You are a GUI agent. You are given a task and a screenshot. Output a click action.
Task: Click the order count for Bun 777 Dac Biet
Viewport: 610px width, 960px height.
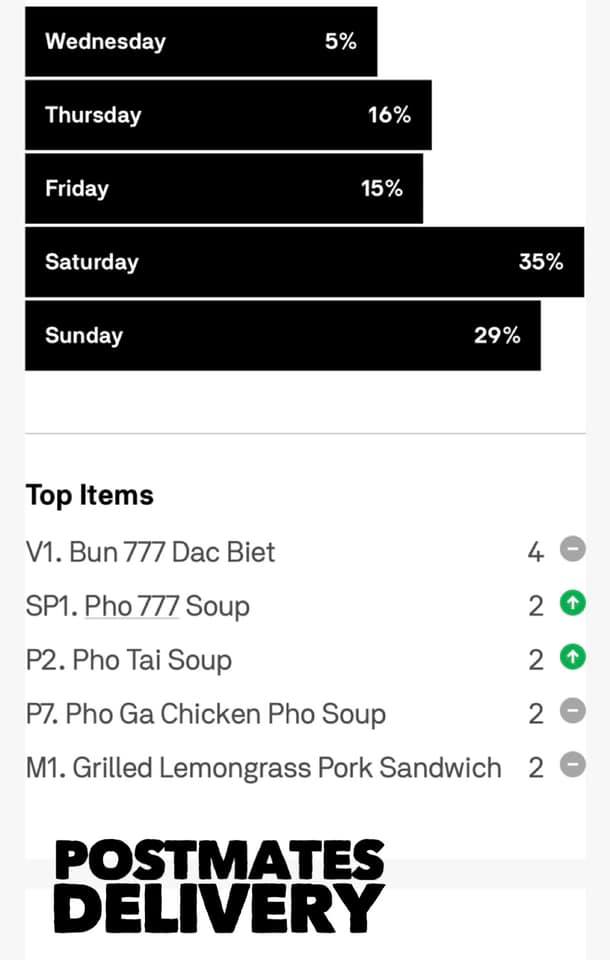[536, 552]
